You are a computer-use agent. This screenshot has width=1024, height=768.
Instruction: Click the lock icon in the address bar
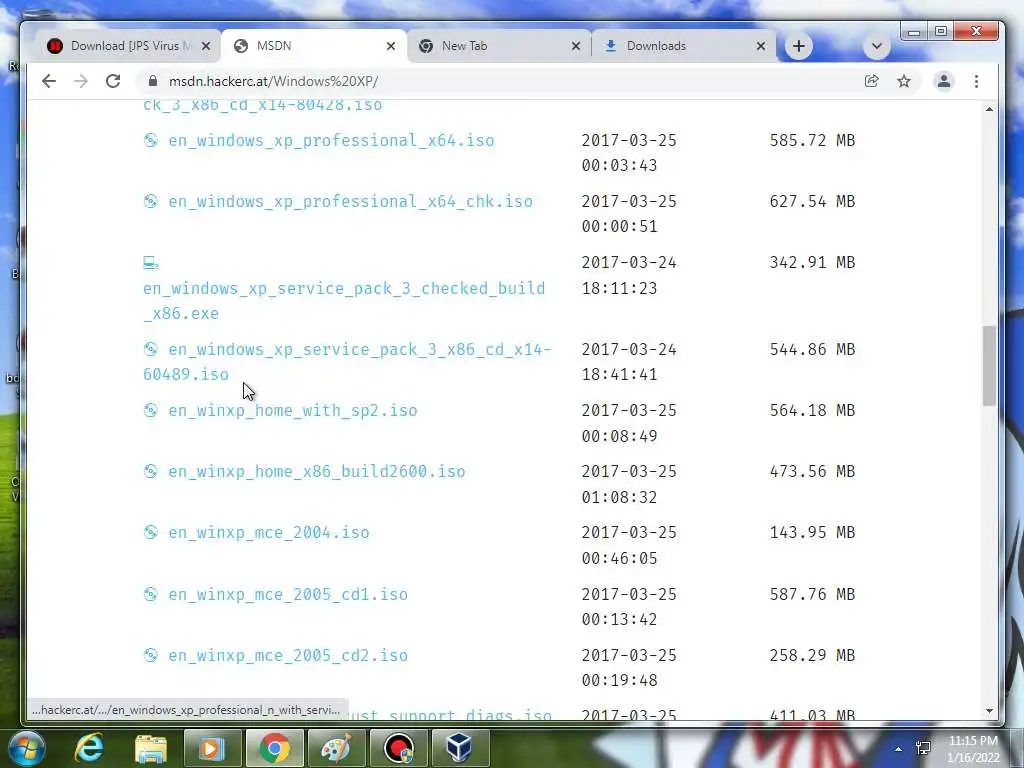click(x=153, y=81)
